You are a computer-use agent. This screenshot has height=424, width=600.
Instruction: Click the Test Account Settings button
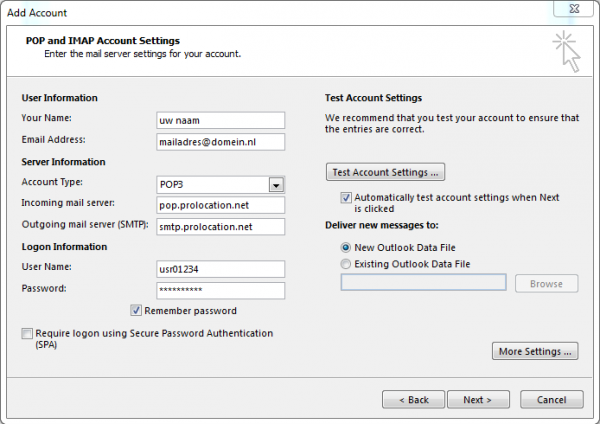coord(385,171)
